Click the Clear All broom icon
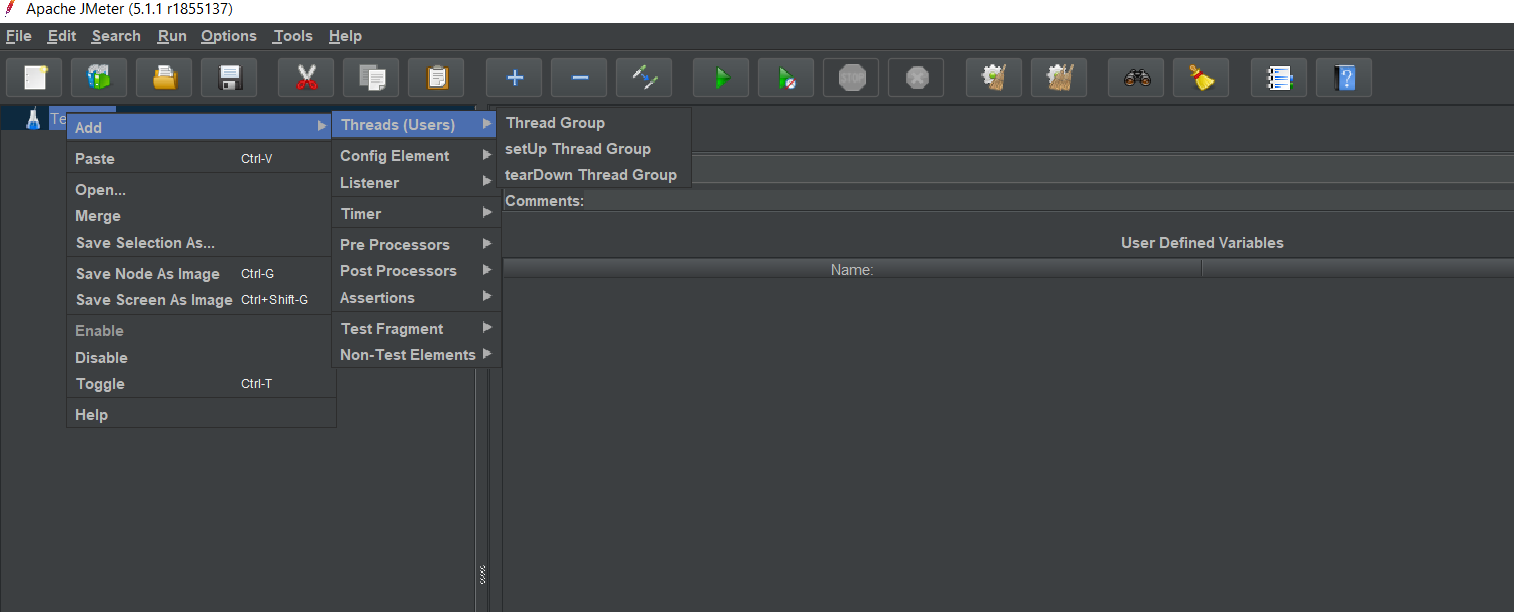 click(1201, 78)
